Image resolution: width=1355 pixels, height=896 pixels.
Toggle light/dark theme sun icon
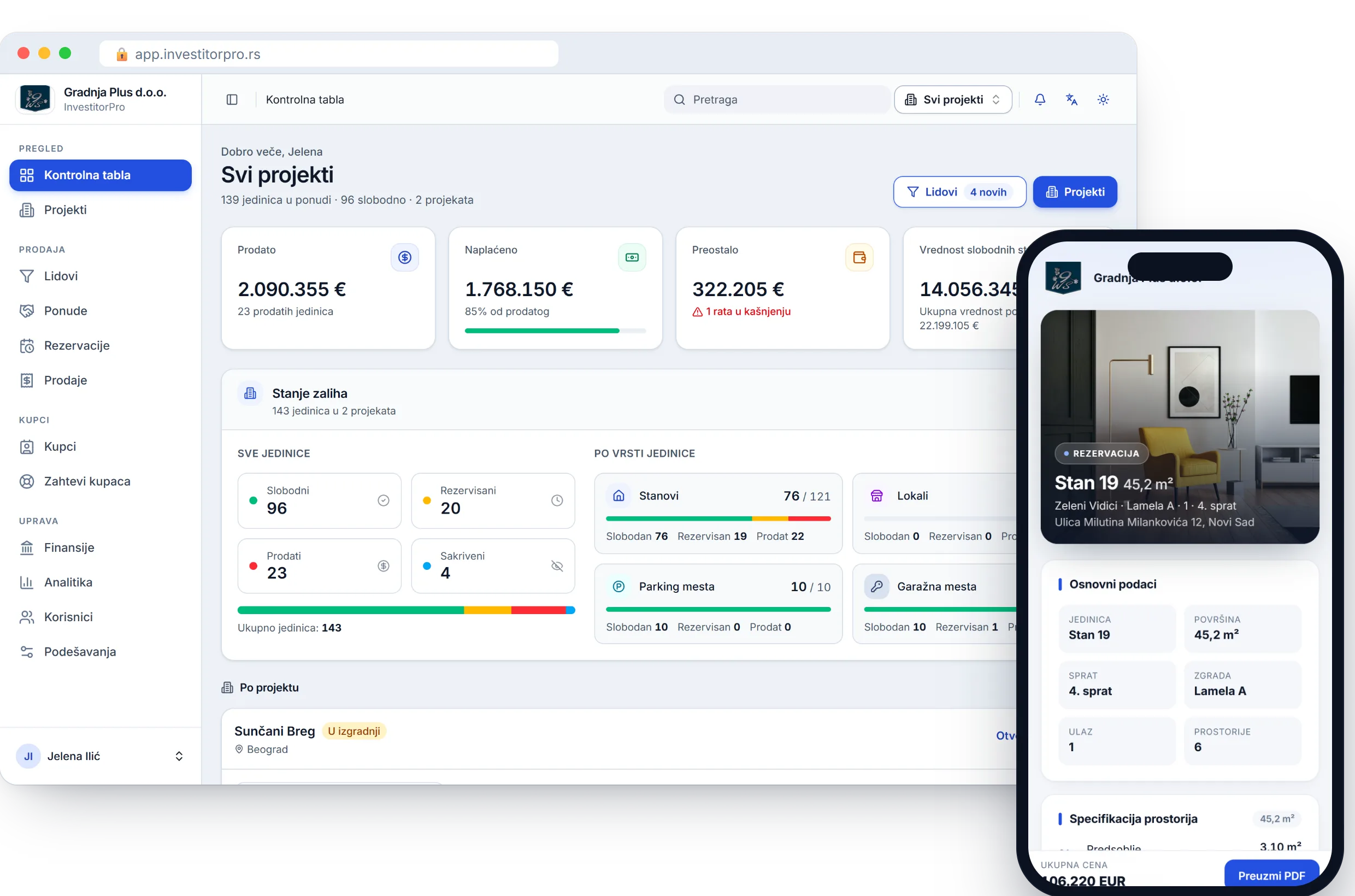click(1103, 99)
